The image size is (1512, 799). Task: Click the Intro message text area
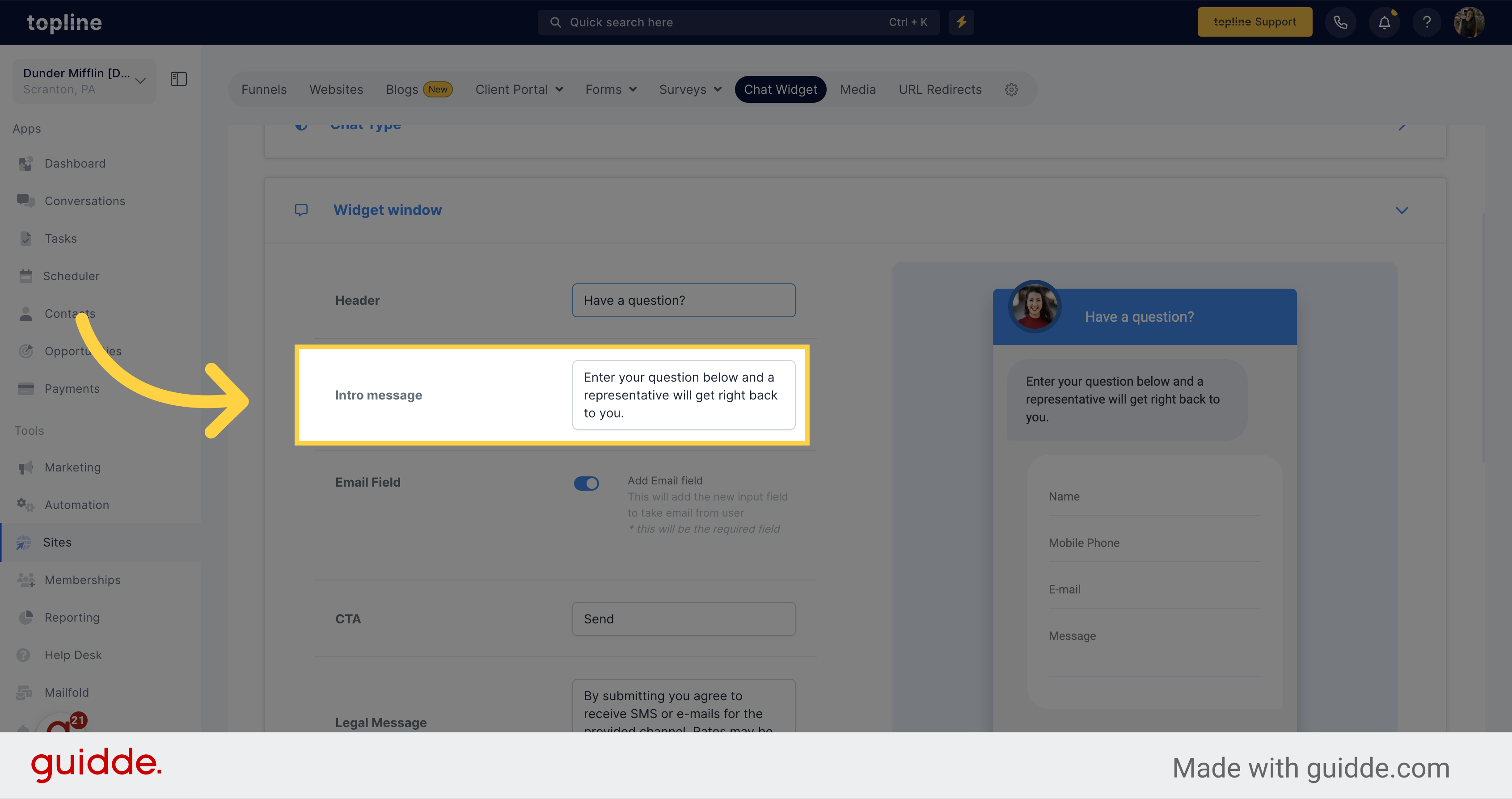point(683,395)
